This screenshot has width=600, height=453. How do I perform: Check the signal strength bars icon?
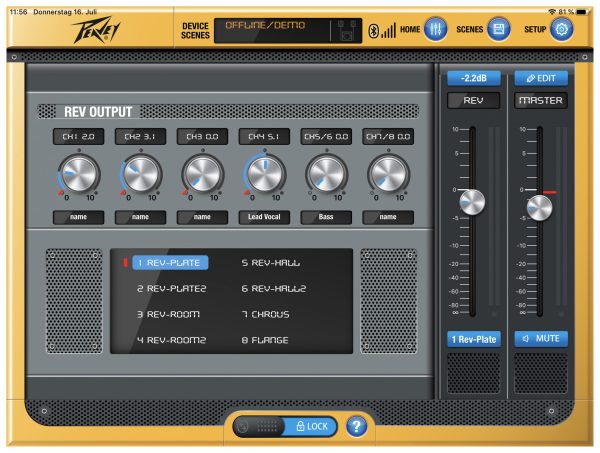(x=388, y=31)
